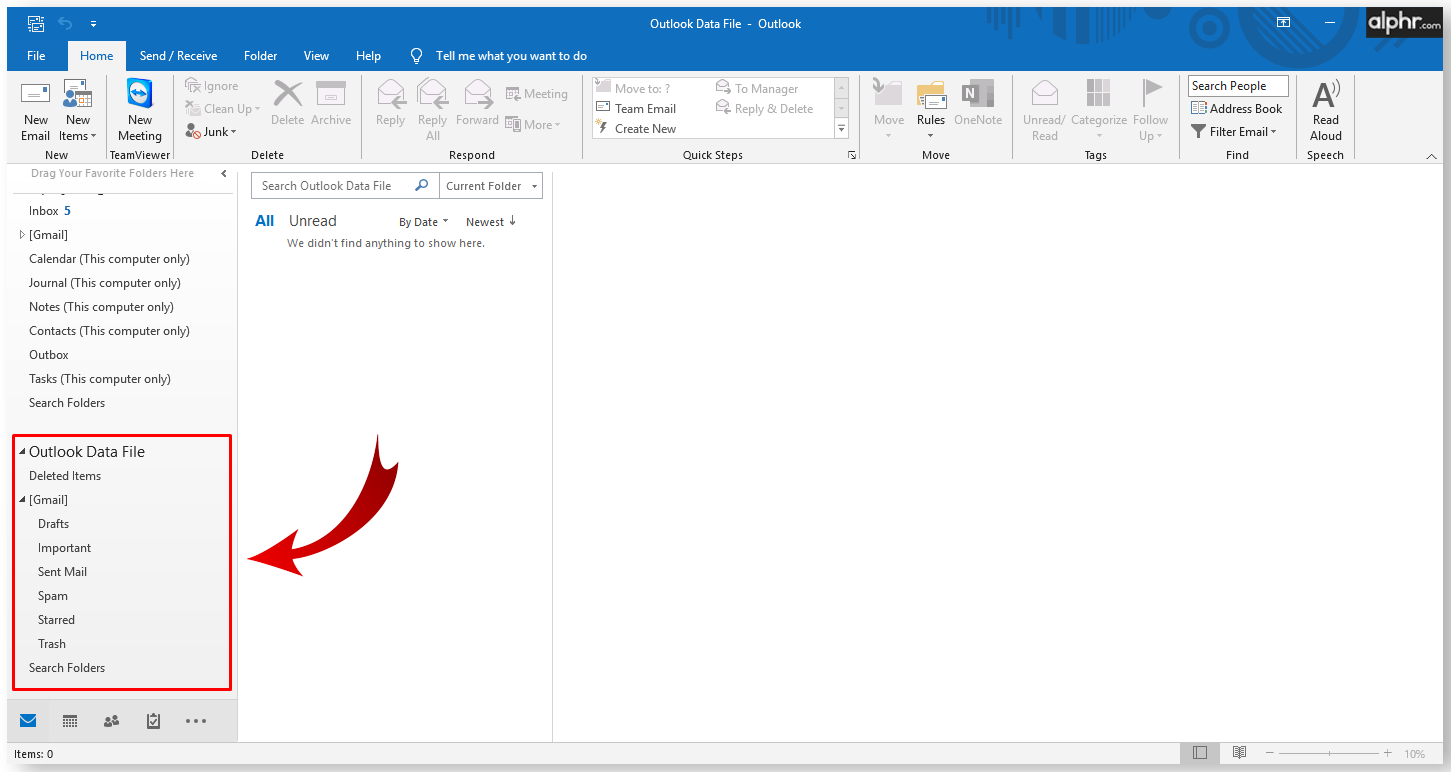Open the Junk options menu
Image resolution: width=1451 pixels, height=772 pixels.
[211, 132]
